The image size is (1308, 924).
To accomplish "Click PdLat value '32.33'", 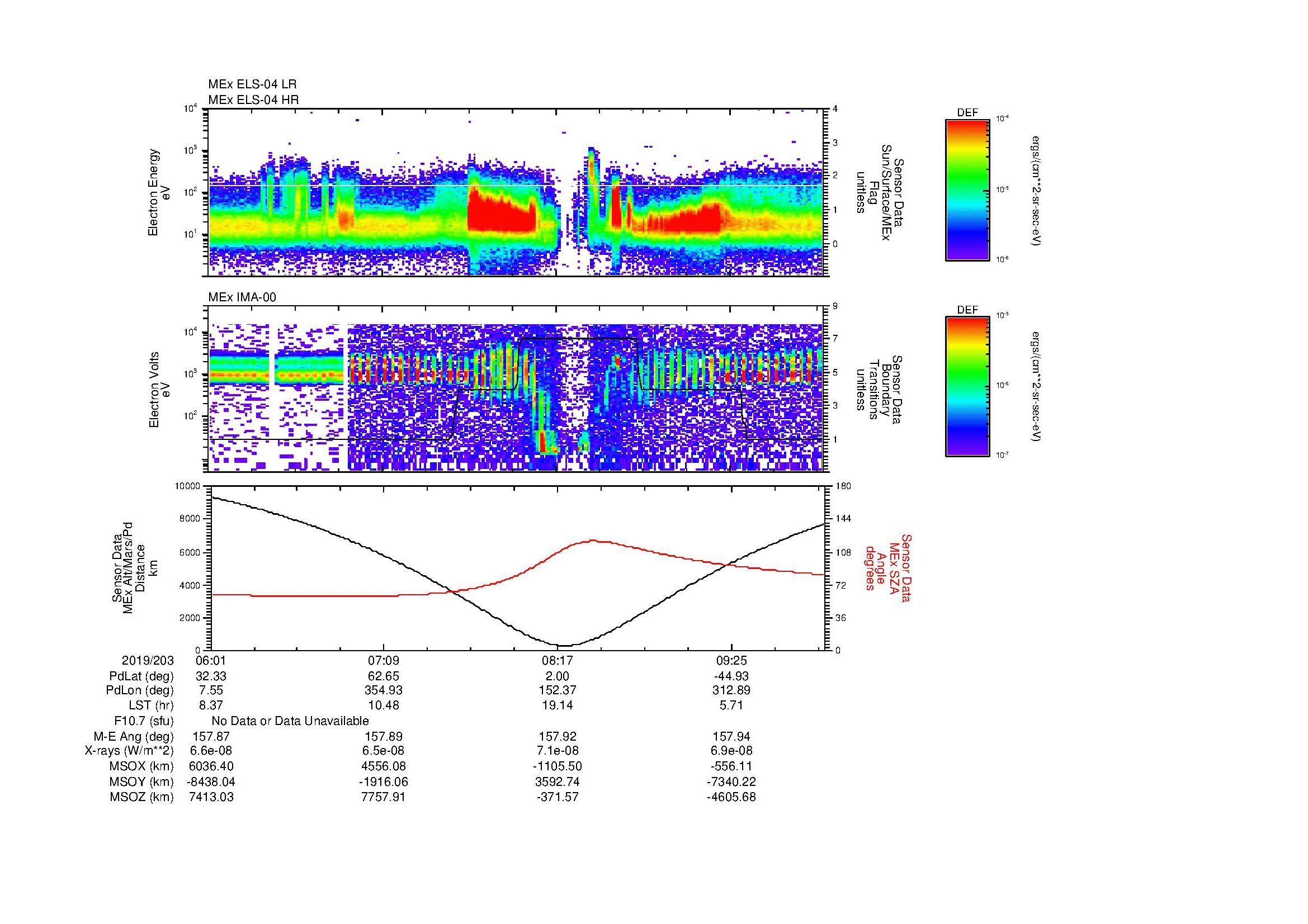I will 211,676.
